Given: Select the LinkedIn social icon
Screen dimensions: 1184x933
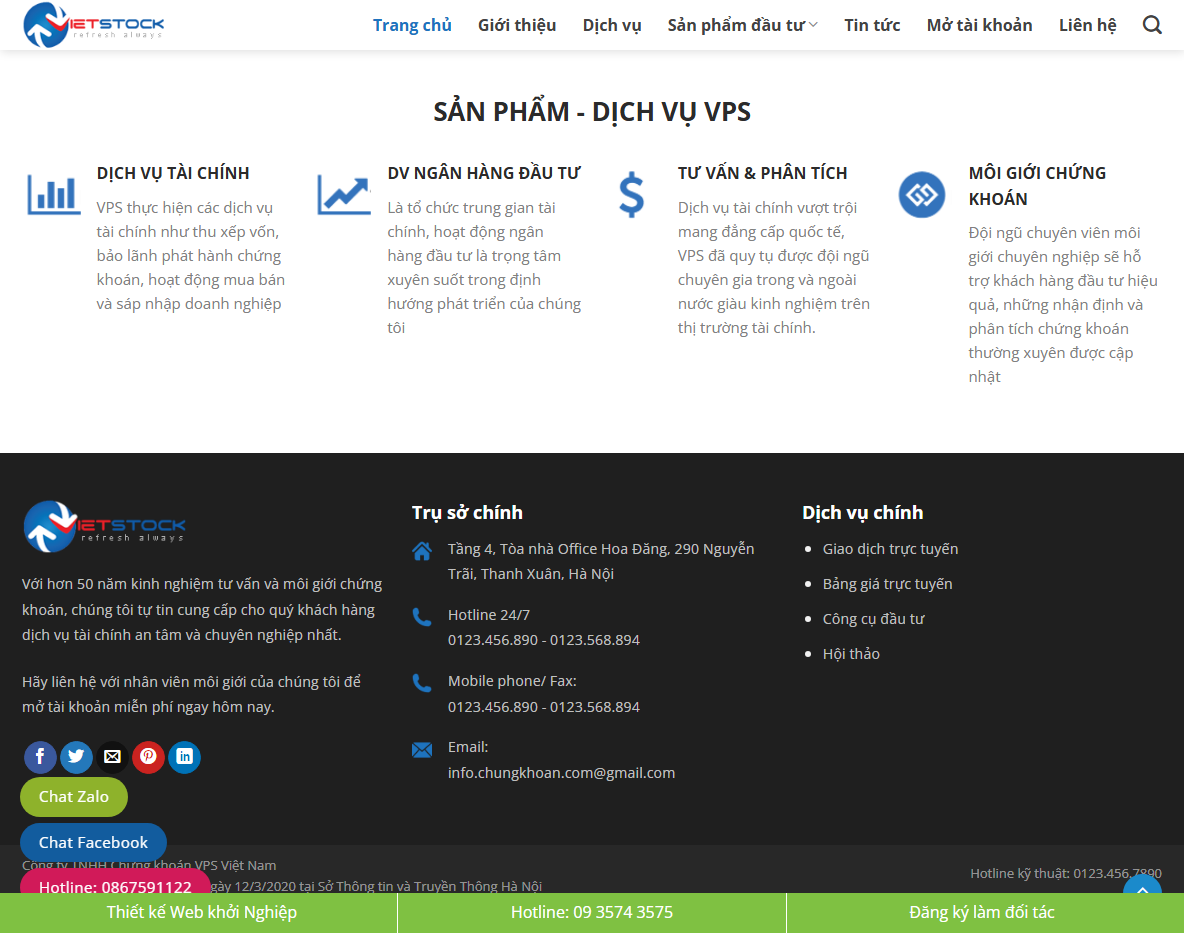Looking at the screenshot, I should click(x=184, y=757).
